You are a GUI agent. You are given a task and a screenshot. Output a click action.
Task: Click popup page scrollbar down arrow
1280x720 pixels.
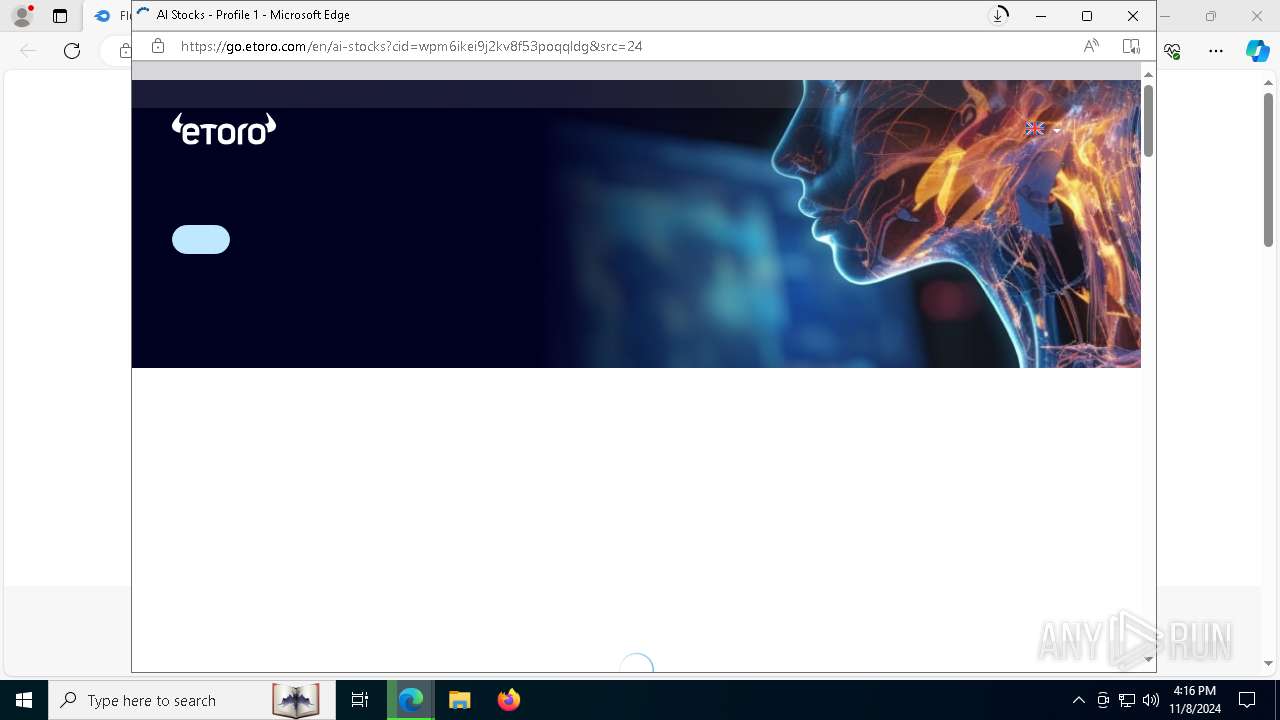pos(1148,659)
